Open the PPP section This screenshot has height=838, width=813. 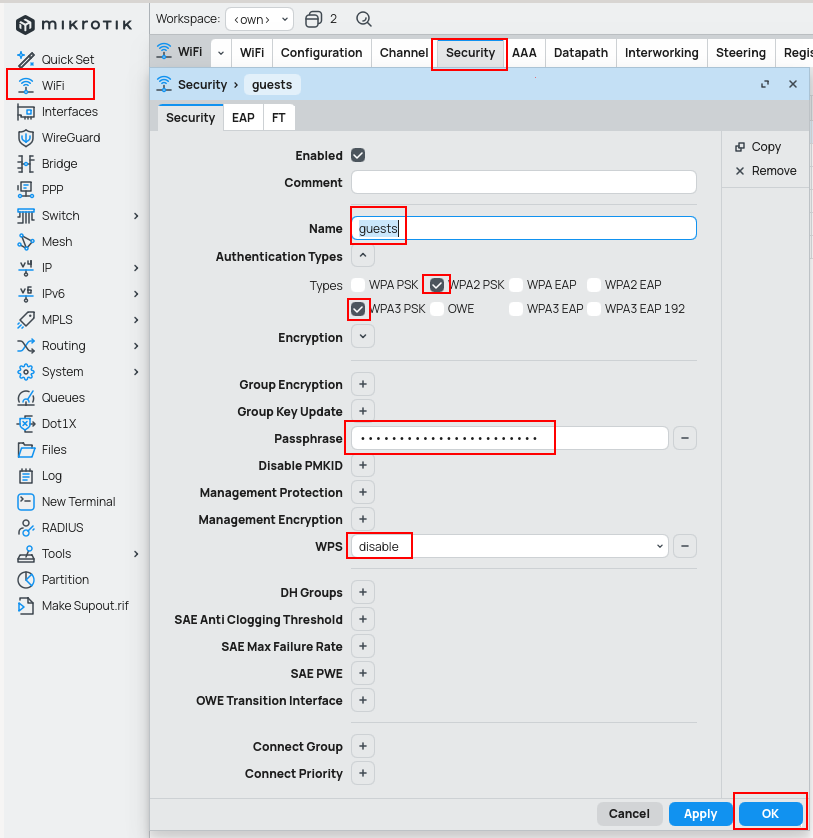pos(41,190)
